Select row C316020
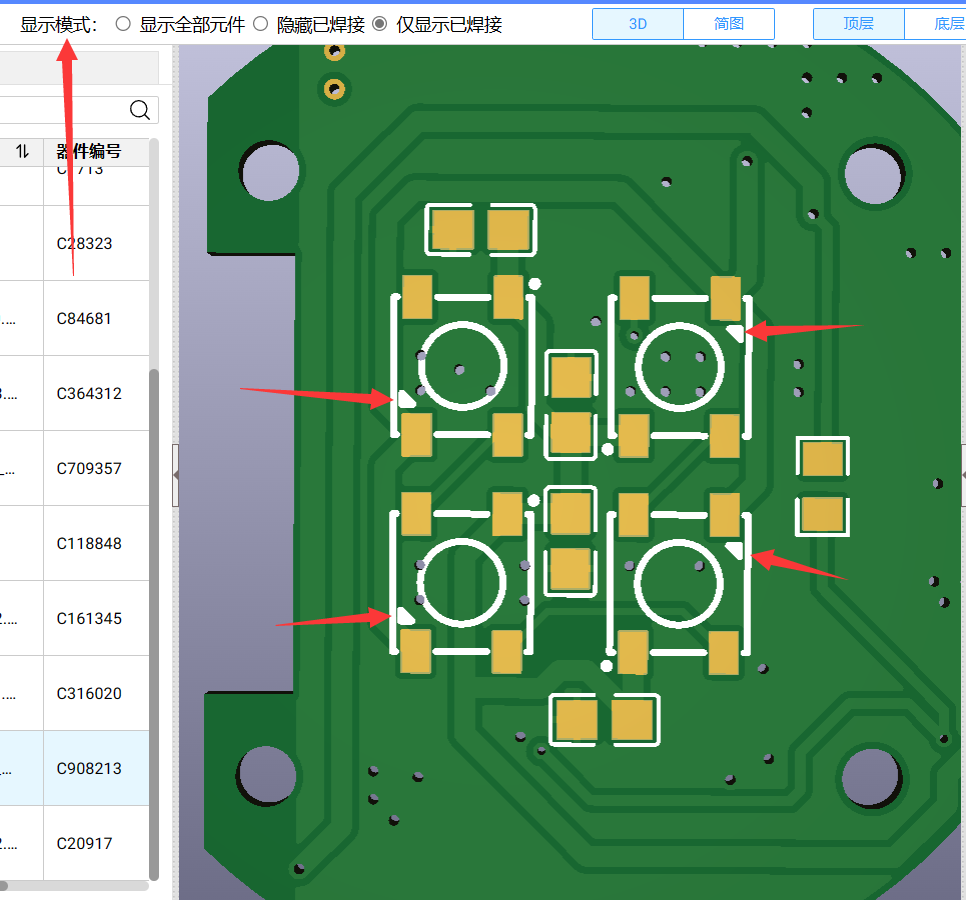Viewport: 966px width, 900px height. click(x=75, y=694)
